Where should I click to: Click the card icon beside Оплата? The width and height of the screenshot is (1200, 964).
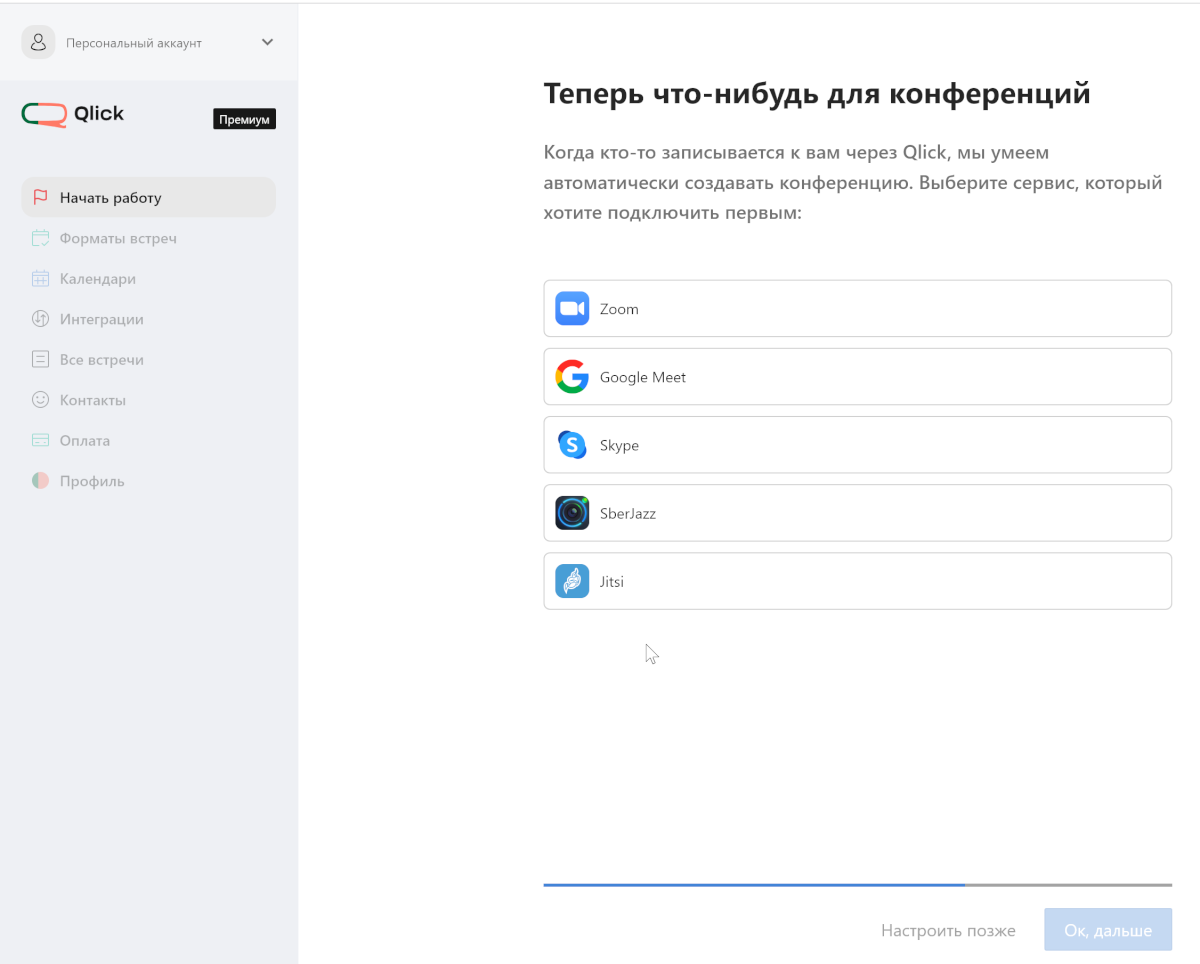pyautogui.click(x=40, y=440)
